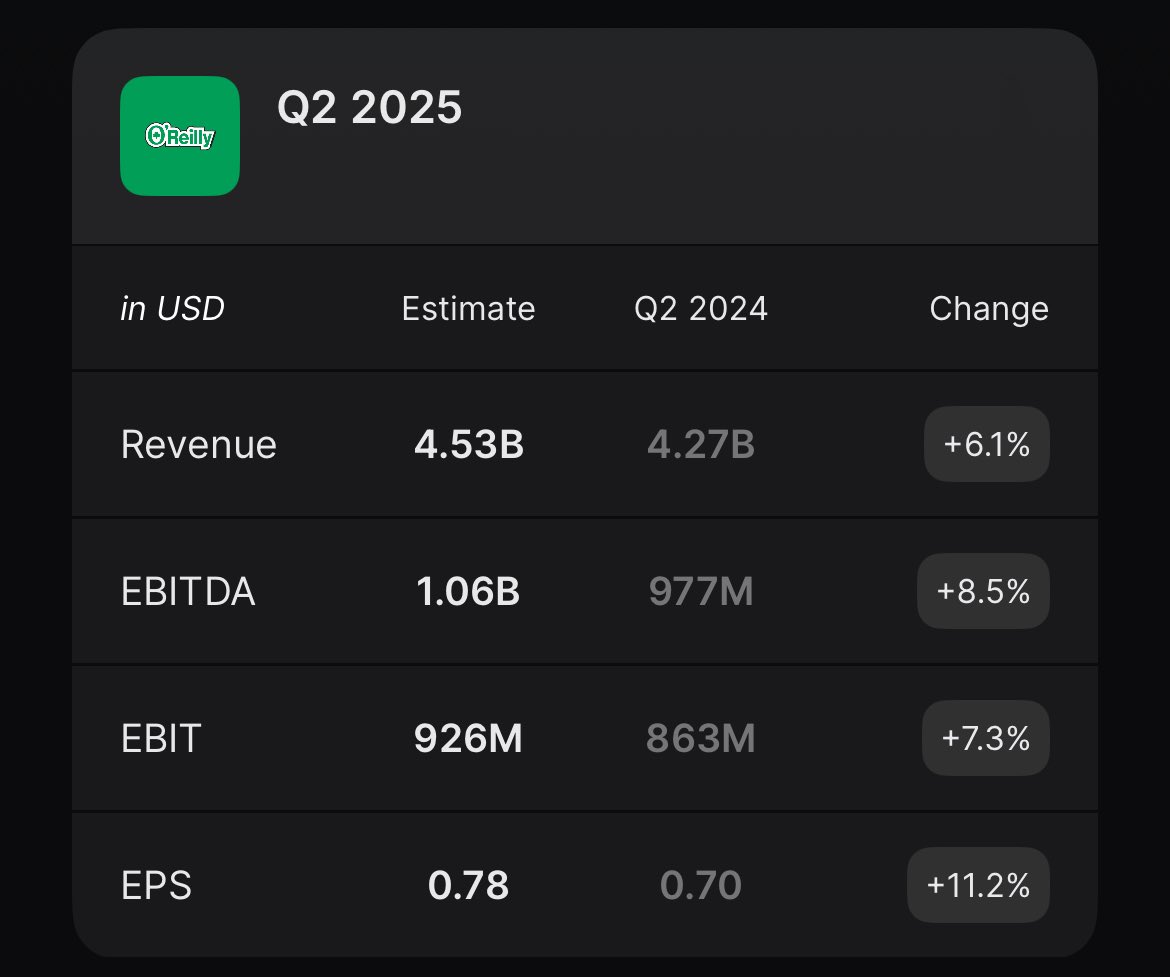This screenshot has height=977, width=1170.
Task: Tap the EPS +11.2% change badge
Action: (x=978, y=885)
